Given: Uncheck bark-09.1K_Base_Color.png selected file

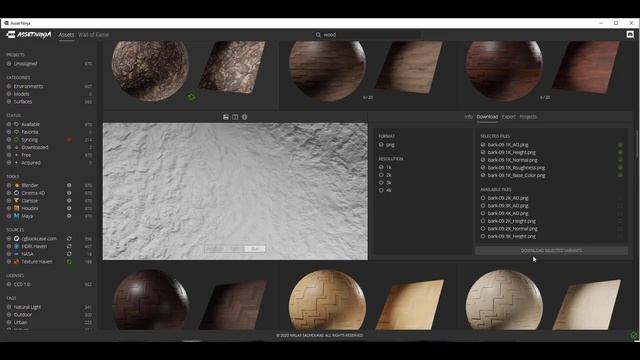Looking at the screenshot, I should pyautogui.click(x=483, y=175).
